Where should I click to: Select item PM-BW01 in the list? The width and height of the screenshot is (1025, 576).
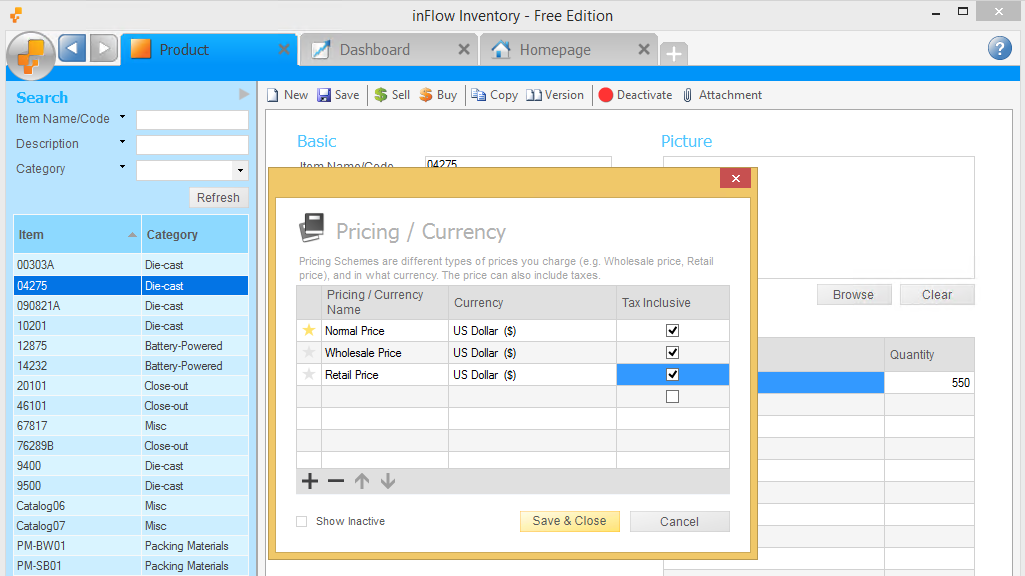[131, 546]
